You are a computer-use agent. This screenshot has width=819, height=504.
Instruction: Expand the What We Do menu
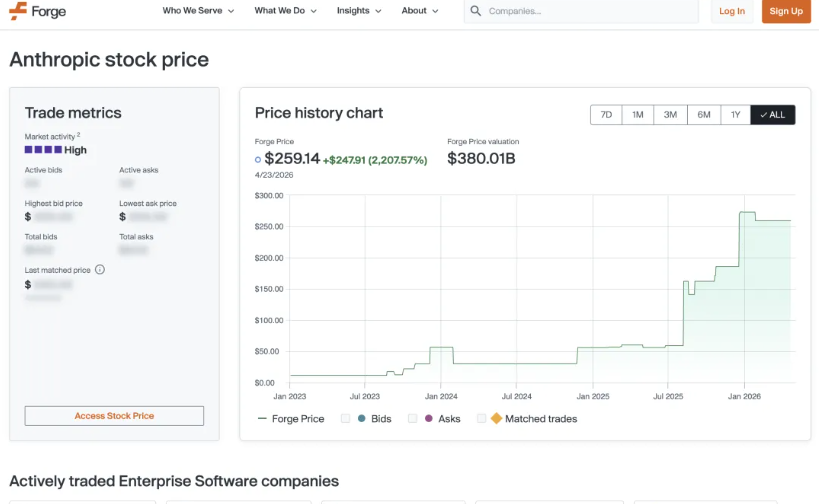(x=285, y=10)
